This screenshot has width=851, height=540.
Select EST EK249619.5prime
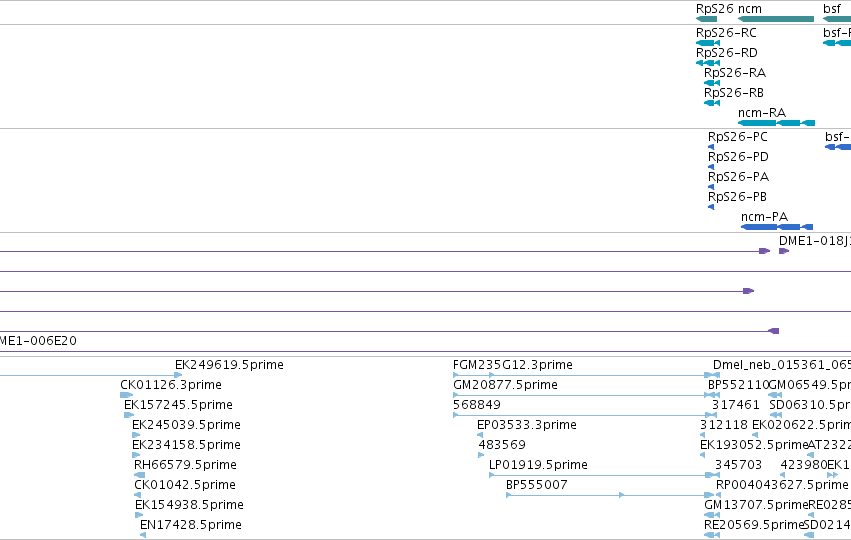pos(229,365)
